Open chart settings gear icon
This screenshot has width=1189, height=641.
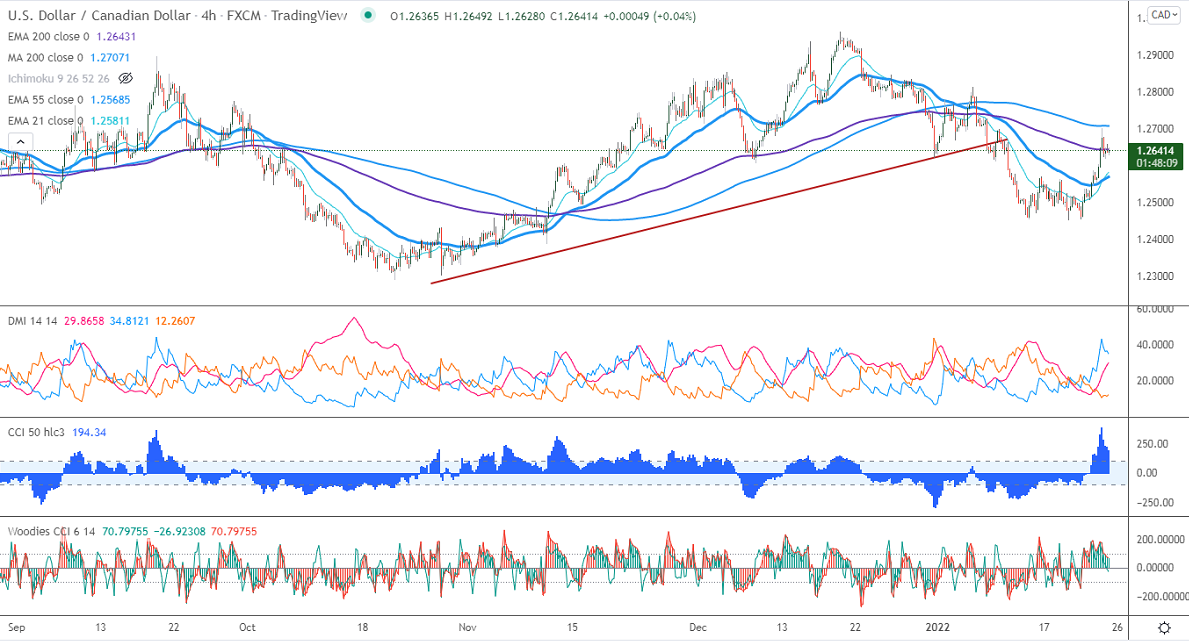click(1165, 627)
